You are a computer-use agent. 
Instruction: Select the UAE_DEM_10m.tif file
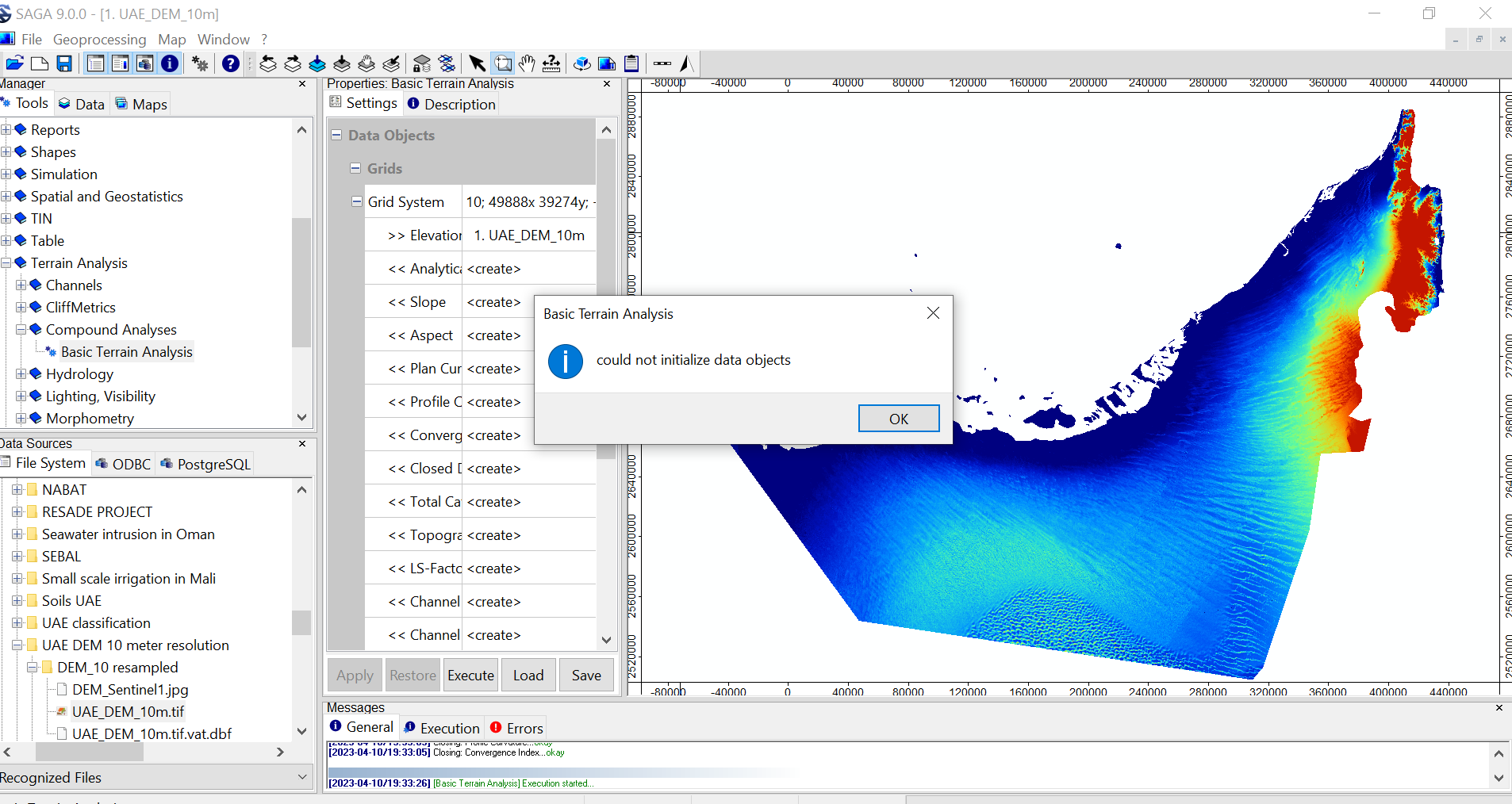(x=128, y=711)
